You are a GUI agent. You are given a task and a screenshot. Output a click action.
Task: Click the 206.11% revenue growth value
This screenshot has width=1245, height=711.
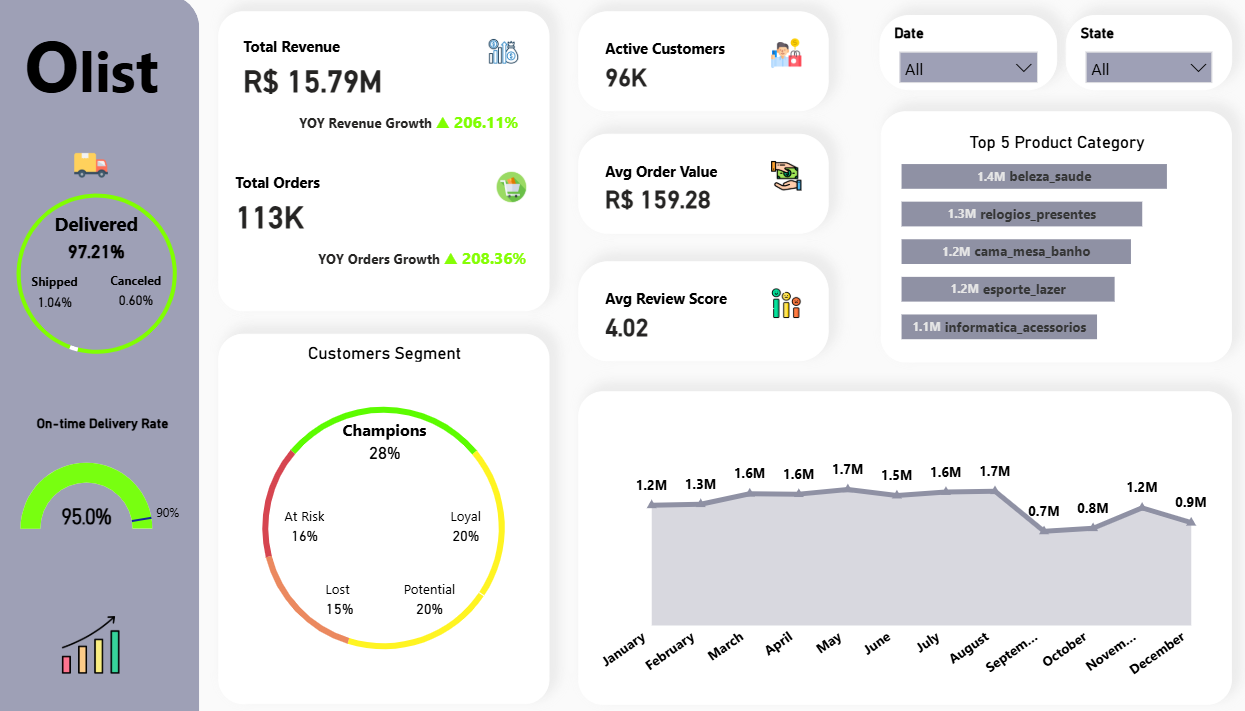[x=485, y=123]
